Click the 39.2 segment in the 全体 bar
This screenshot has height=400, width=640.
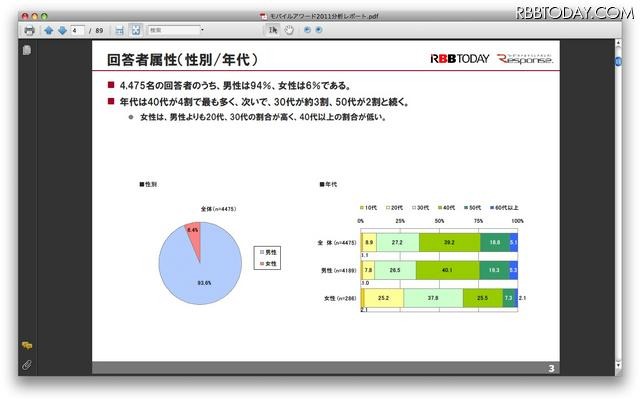click(x=449, y=242)
